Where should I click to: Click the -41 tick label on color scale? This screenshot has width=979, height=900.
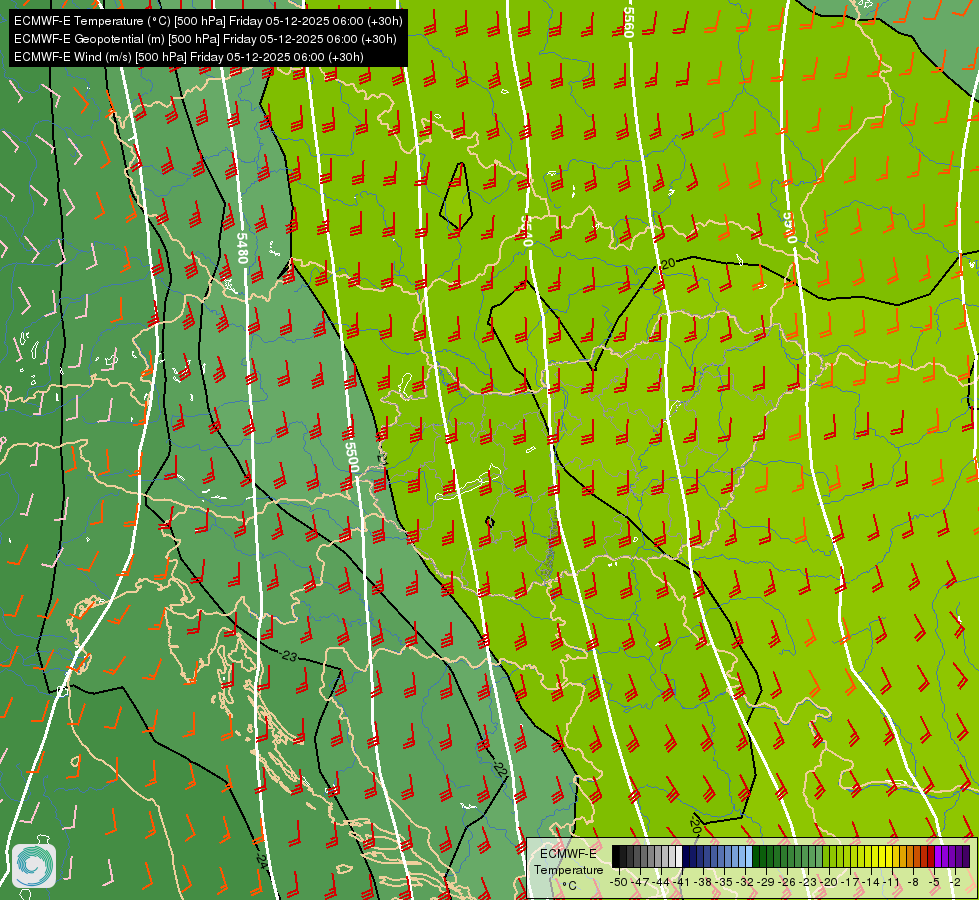click(x=681, y=883)
